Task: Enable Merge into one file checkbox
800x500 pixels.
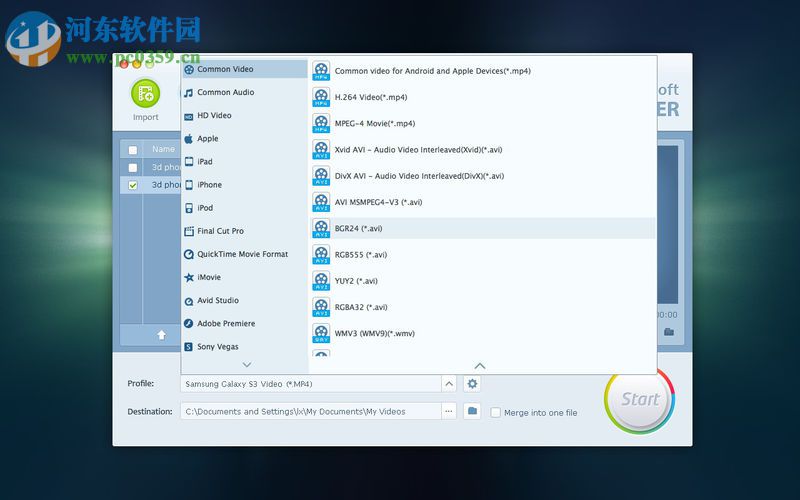Action: pyautogui.click(x=495, y=412)
